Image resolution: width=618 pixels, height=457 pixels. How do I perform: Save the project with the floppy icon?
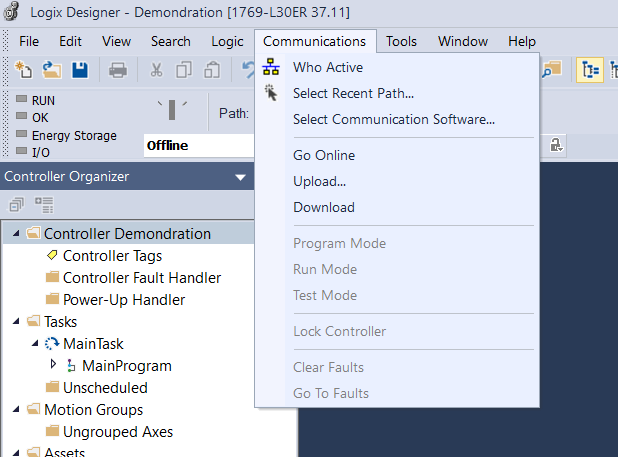coord(79,70)
